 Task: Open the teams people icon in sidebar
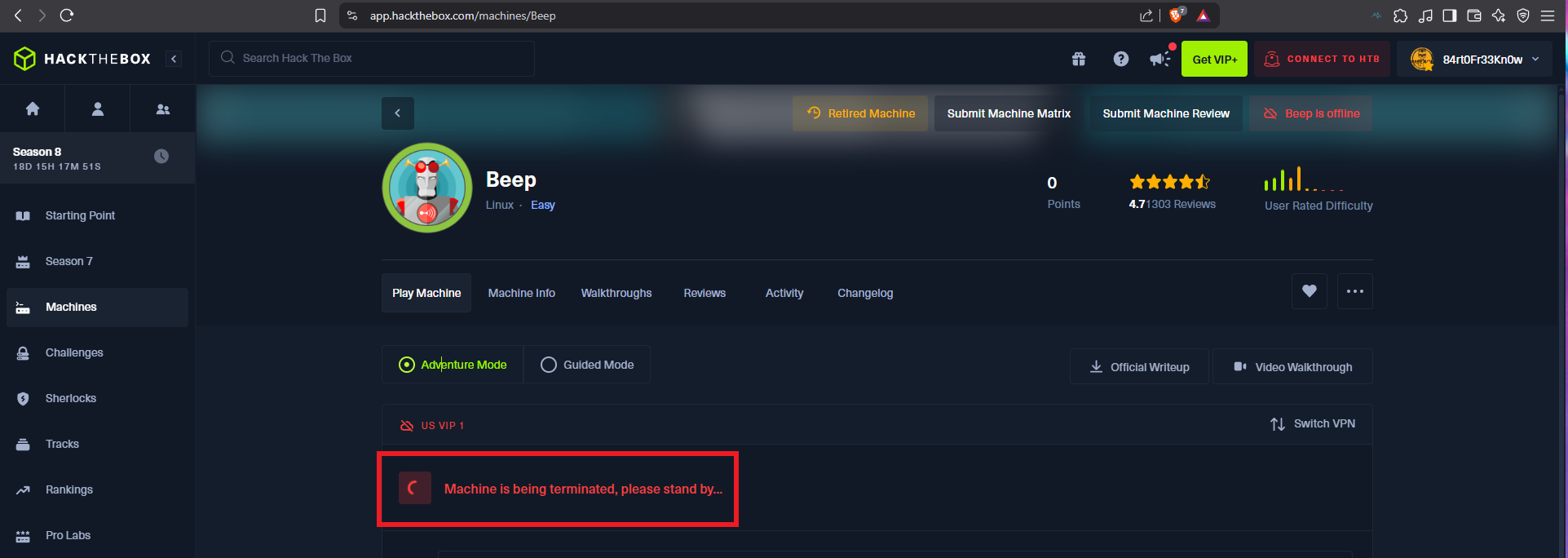163,108
